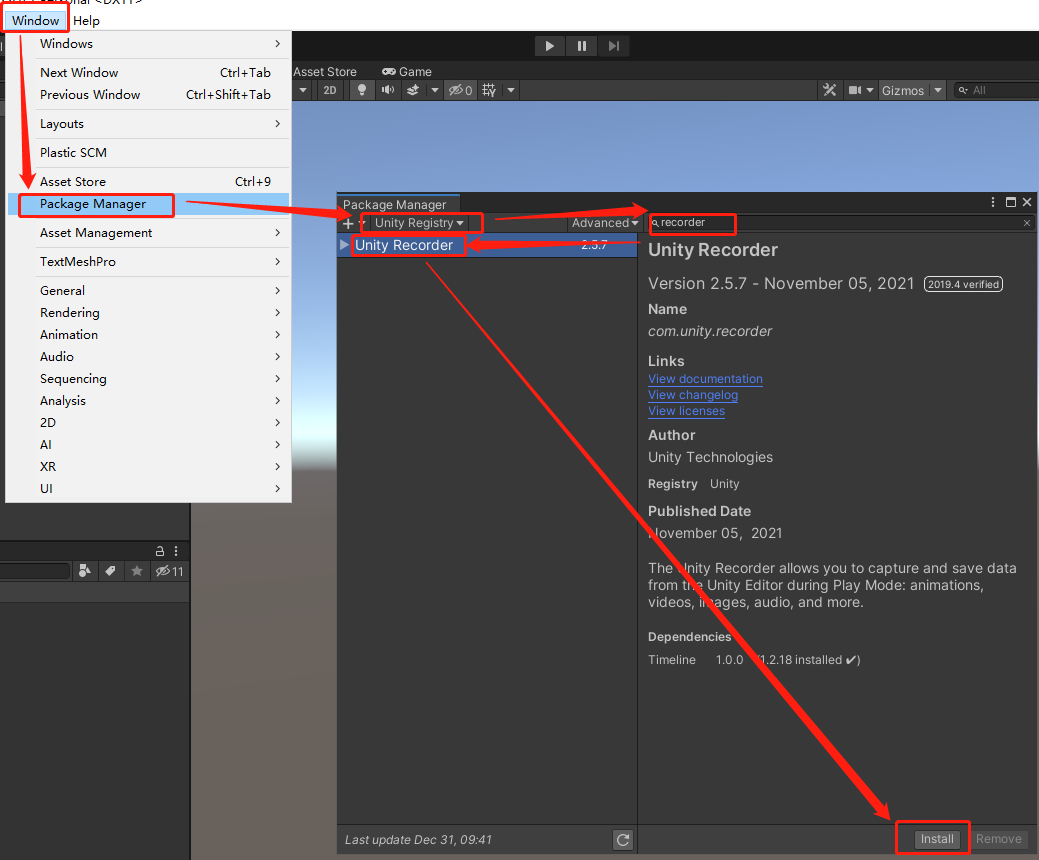The height and width of the screenshot is (860, 1039).
Task: Click search by type icon in project panel
Action: (x=85, y=571)
